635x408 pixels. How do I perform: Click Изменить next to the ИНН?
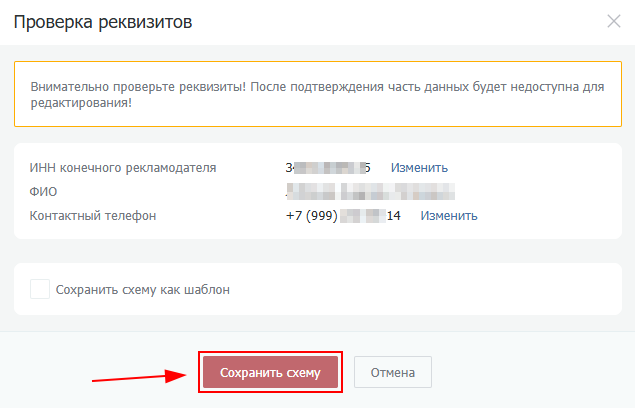(419, 167)
